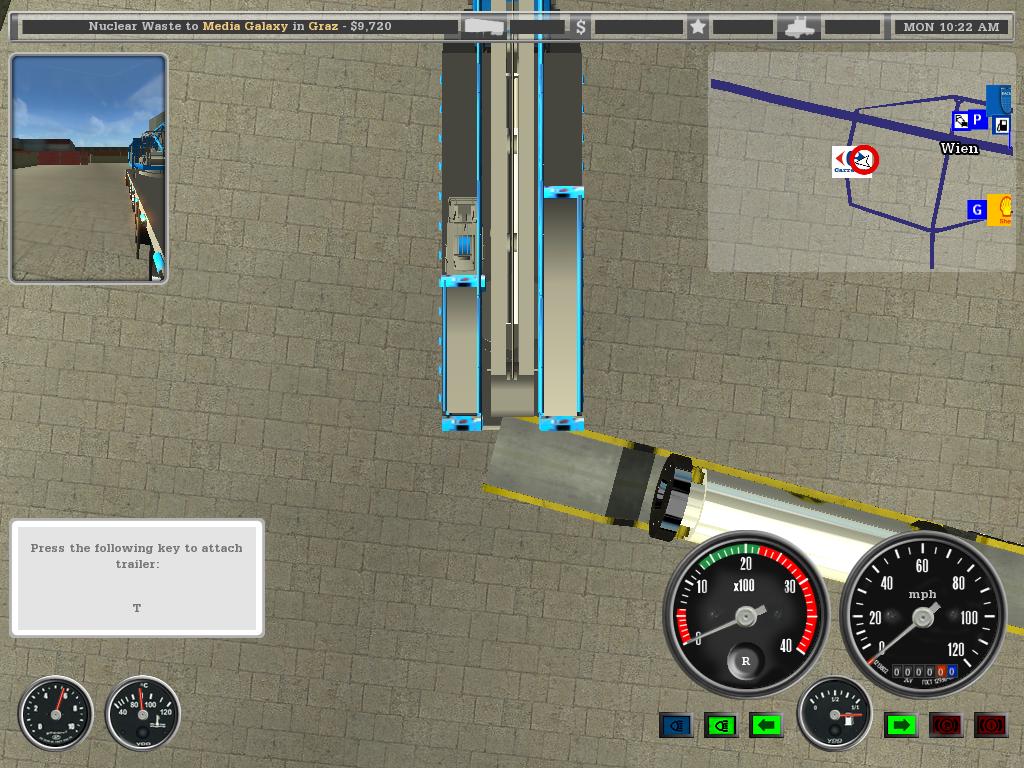
Task: Click the brake warning light at far right
Action: 991,725
